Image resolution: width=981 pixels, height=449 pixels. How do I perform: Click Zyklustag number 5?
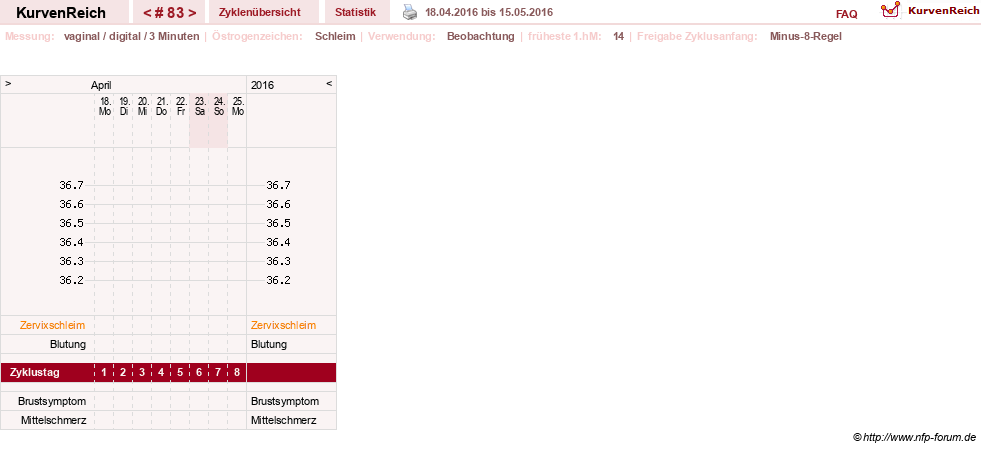click(180, 373)
